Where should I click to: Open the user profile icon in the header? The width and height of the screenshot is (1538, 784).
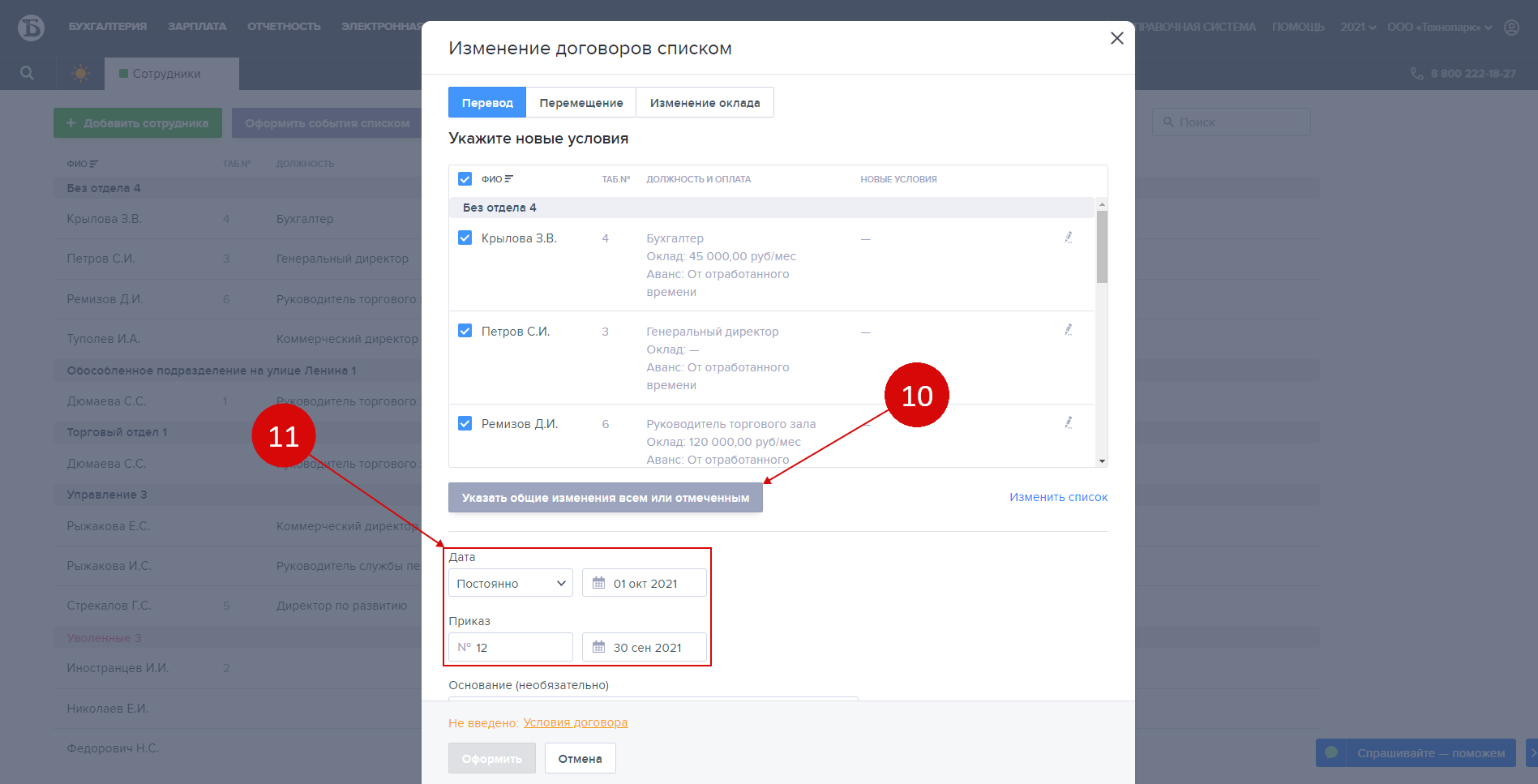click(1511, 27)
